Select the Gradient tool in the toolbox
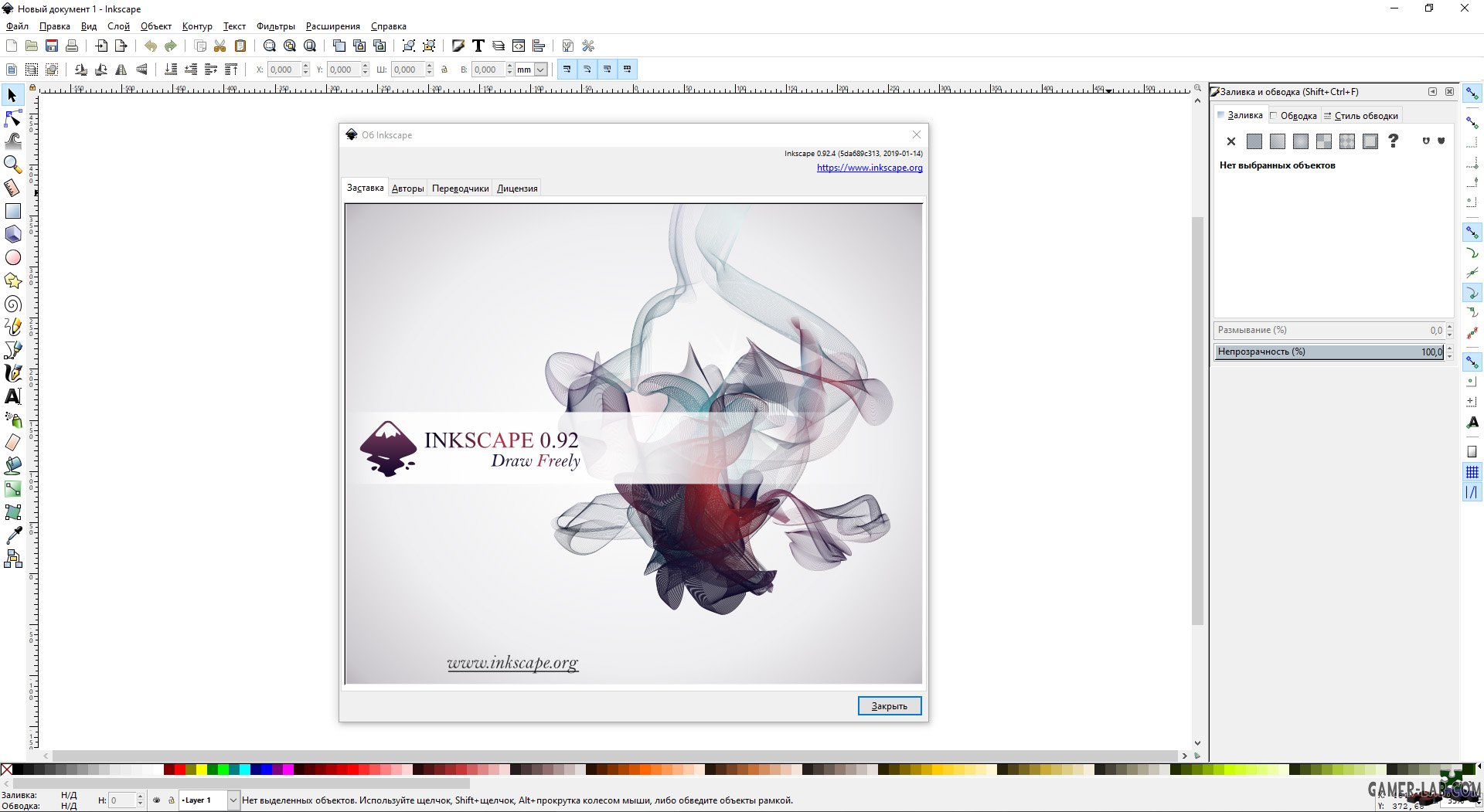Image resolution: width=1484 pixels, height=812 pixels. pyautogui.click(x=12, y=489)
